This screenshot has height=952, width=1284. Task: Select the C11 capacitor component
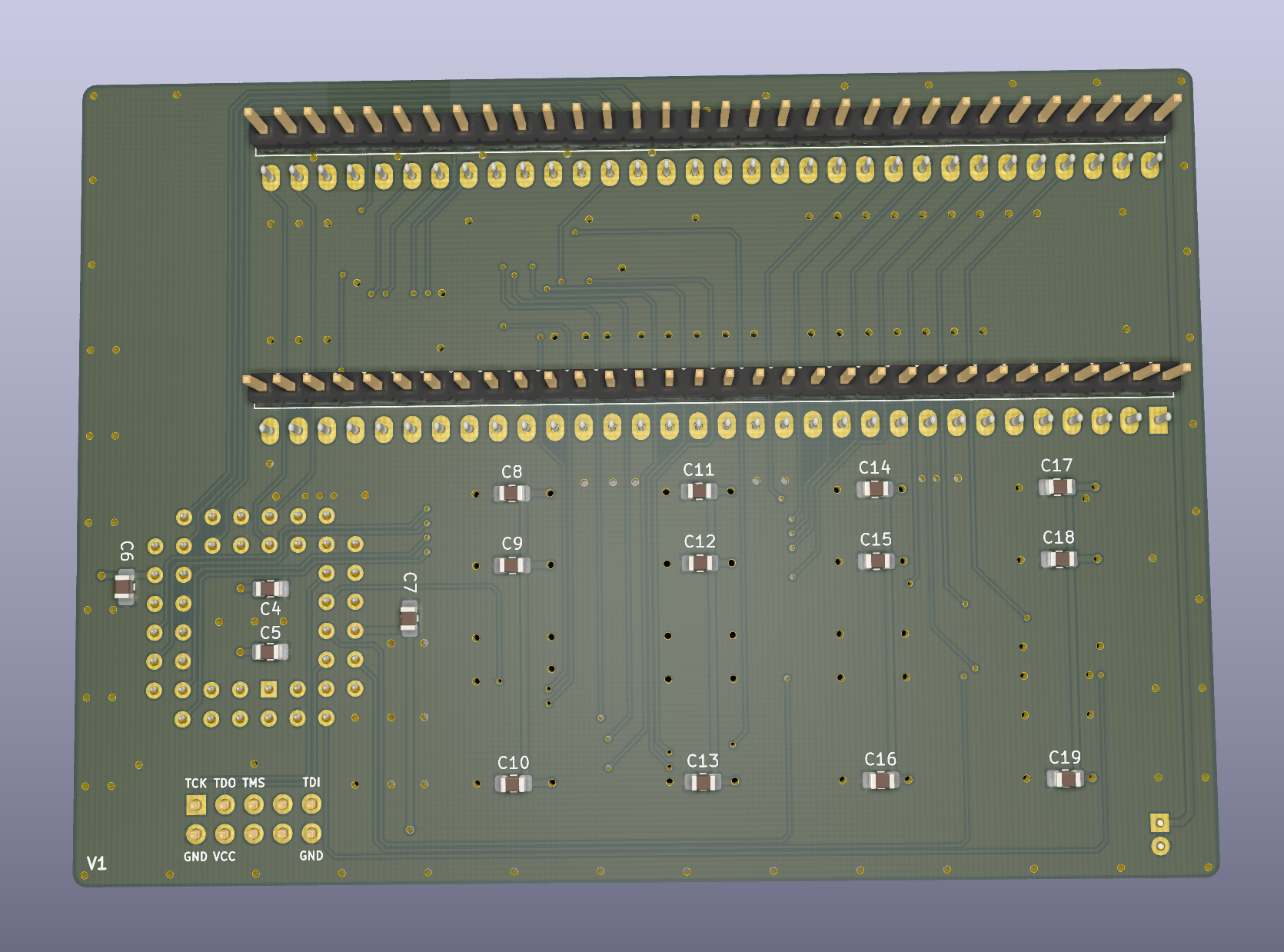(x=699, y=491)
